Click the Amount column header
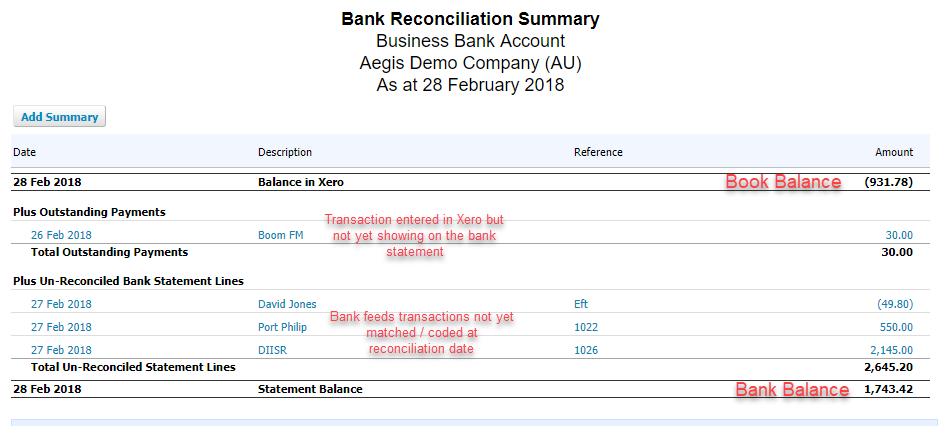The image size is (948, 439). point(894,152)
